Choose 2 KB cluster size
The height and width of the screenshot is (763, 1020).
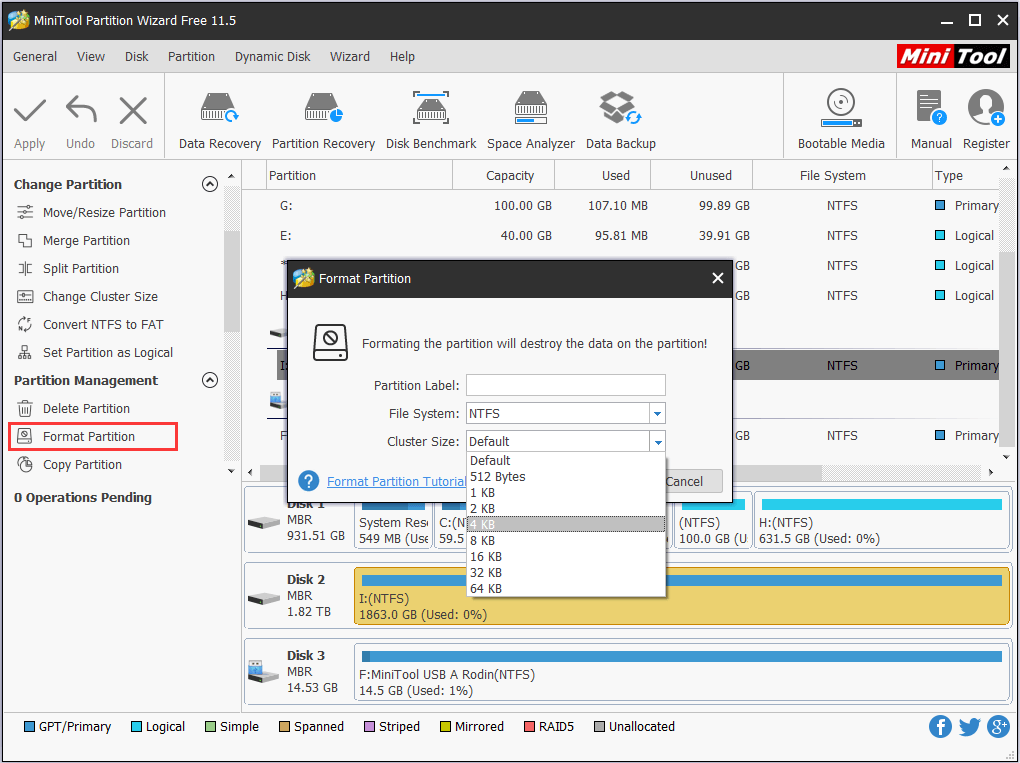[x=566, y=509]
